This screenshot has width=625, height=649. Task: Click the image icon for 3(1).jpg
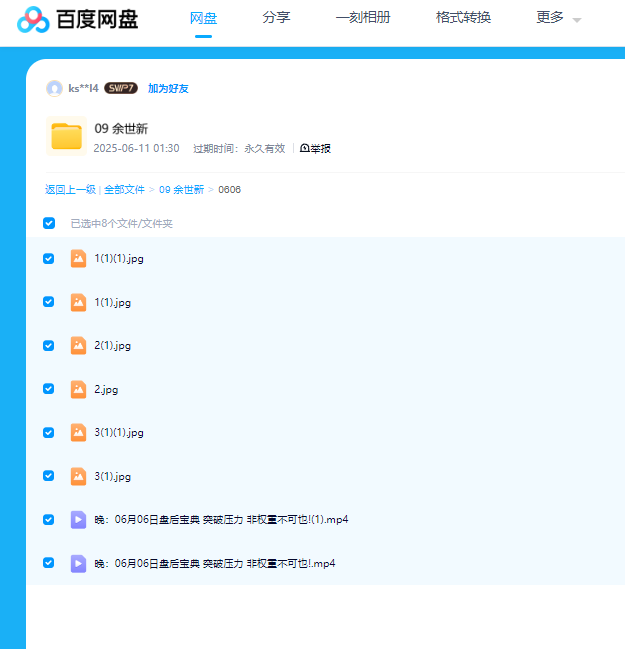78,476
